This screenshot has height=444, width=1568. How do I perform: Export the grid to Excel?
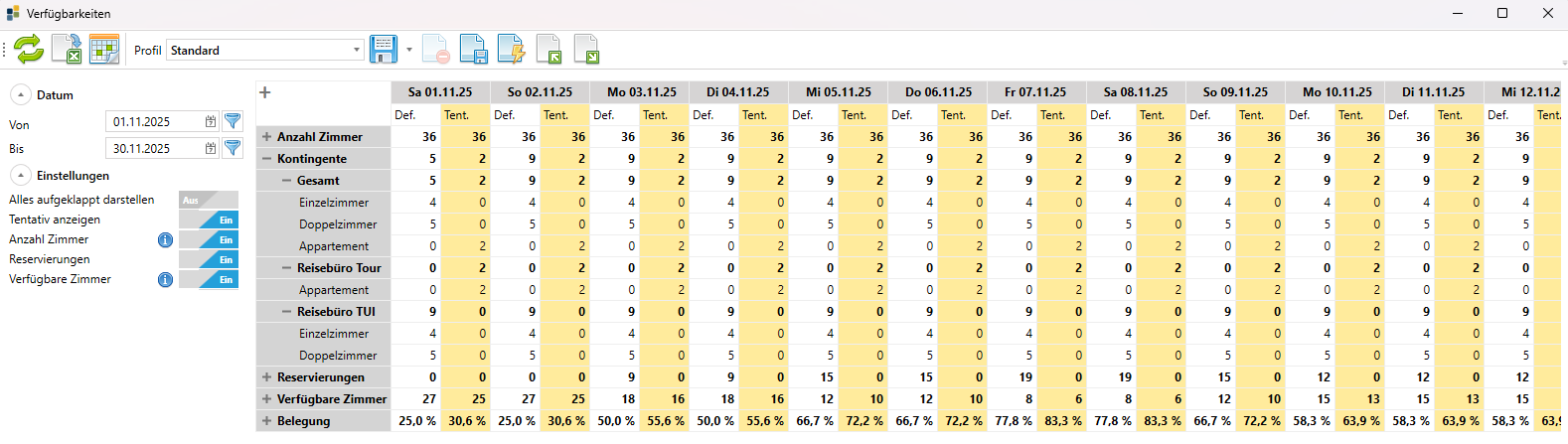coord(67,49)
